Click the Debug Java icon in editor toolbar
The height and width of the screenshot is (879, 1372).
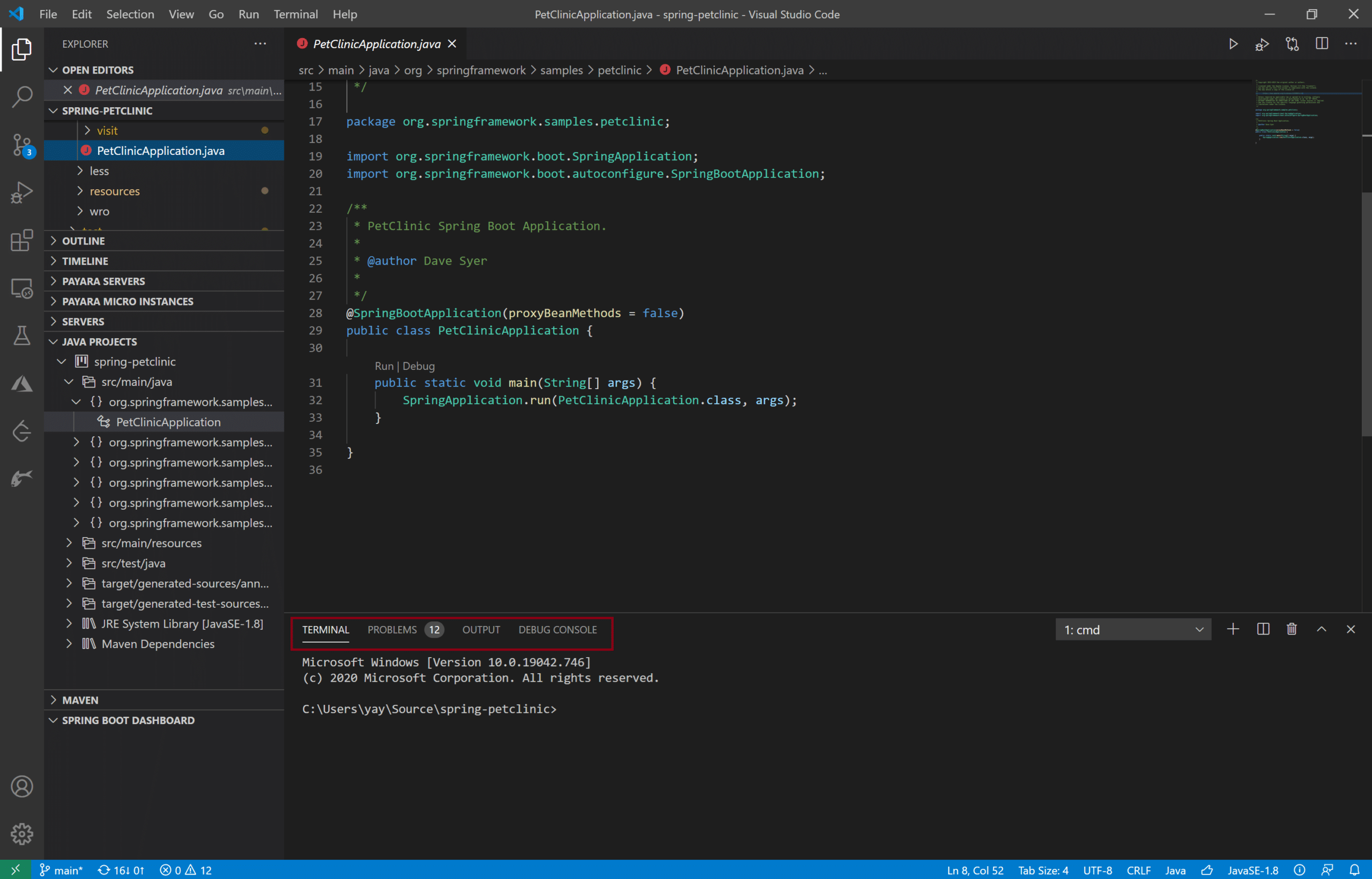click(1262, 44)
